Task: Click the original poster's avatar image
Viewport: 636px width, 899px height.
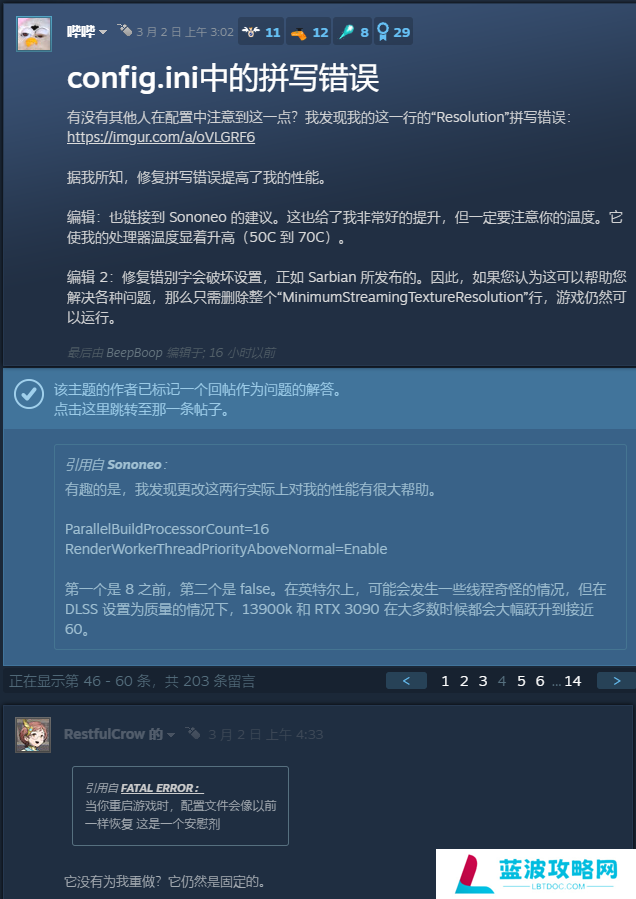Action: click(x=34, y=34)
